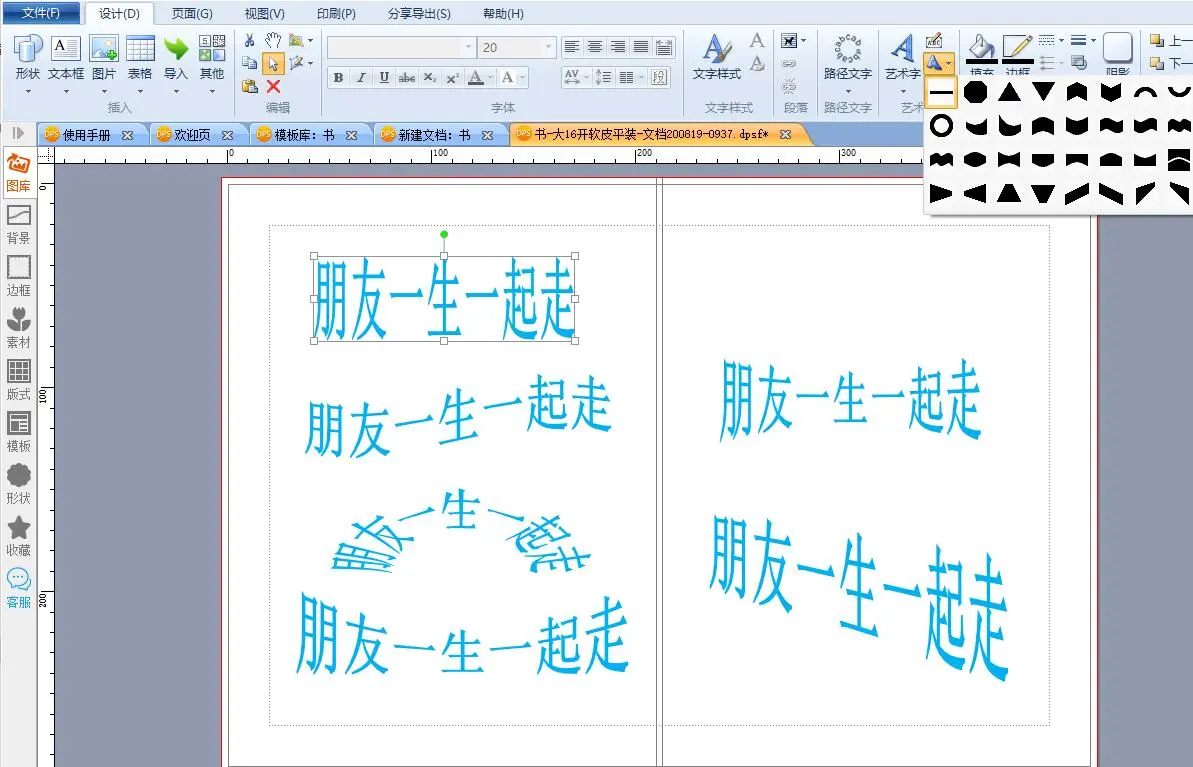Open the 帮助(H) menu

[x=503, y=13]
